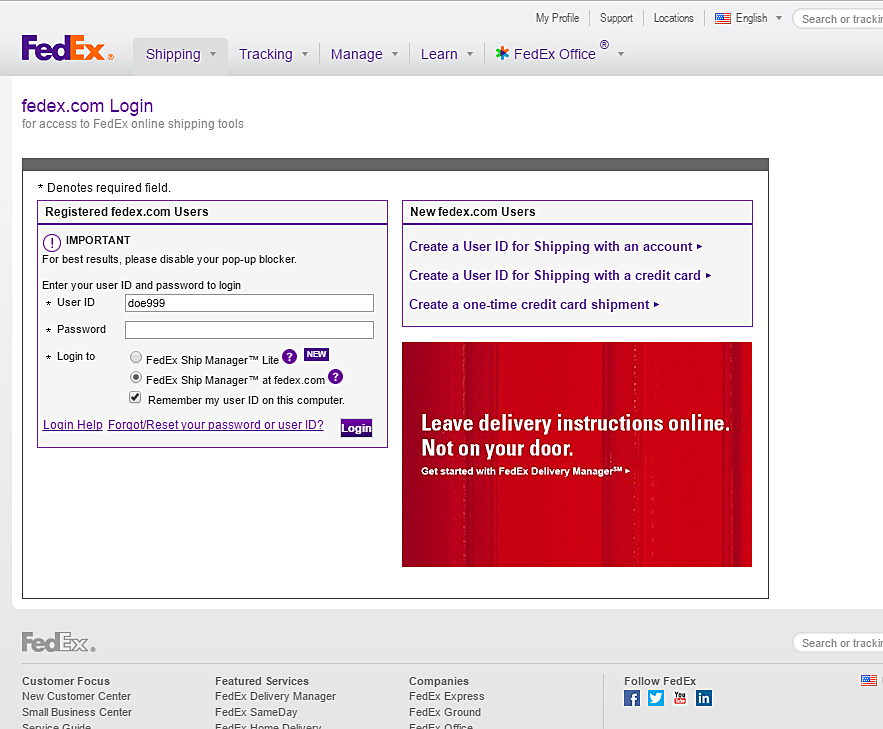Image resolution: width=883 pixels, height=729 pixels.
Task: Open help for Ship Manager at fedex.com
Action: point(336,377)
